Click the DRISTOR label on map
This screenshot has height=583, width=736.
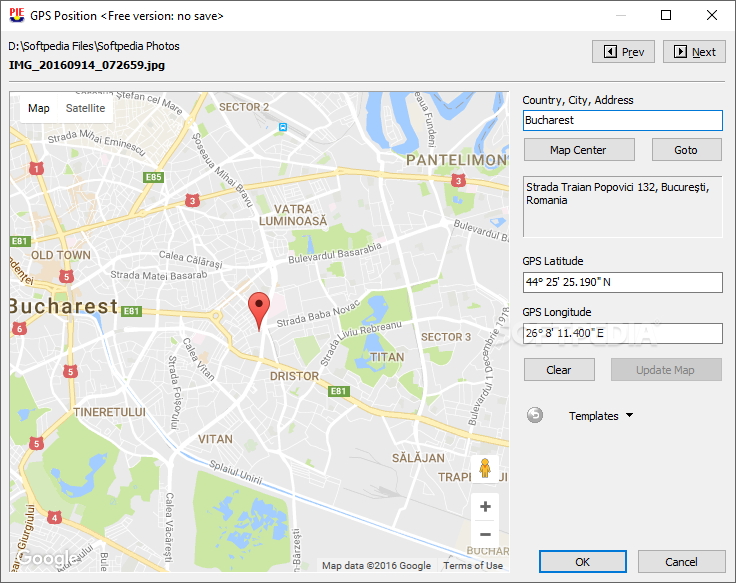pyautogui.click(x=294, y=376)
